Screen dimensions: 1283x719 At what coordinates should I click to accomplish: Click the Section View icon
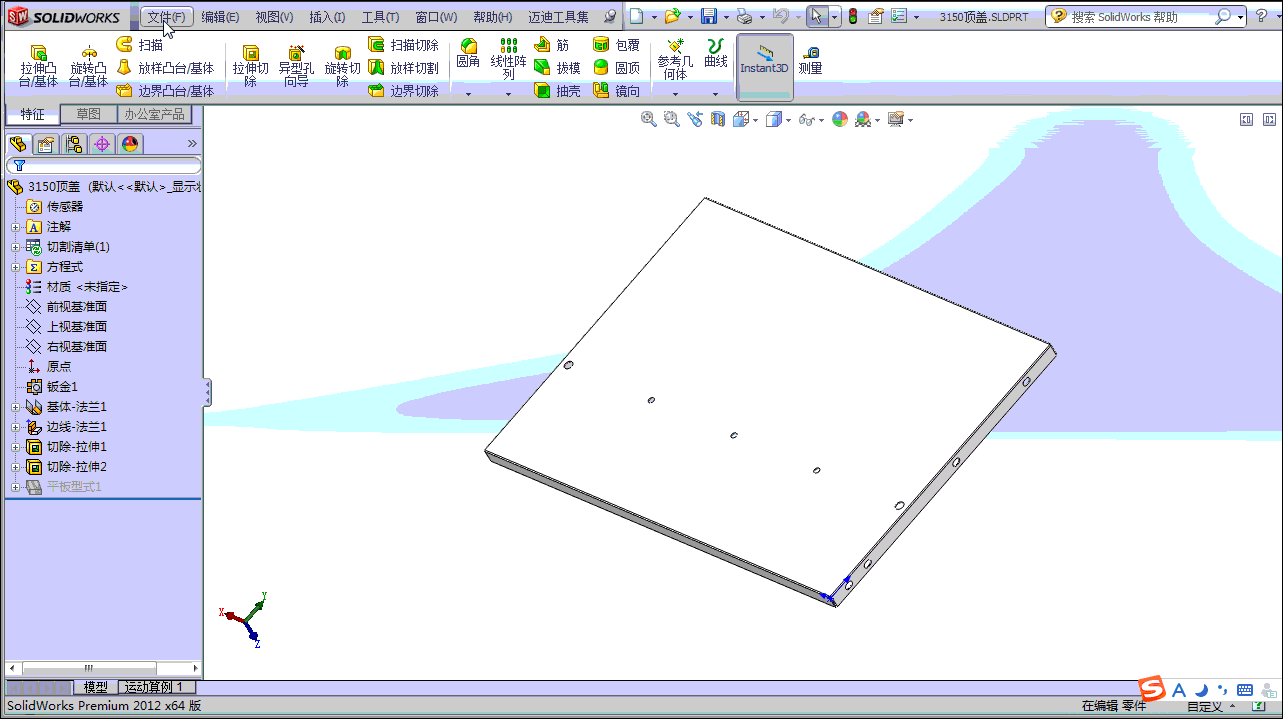coord(718,119)
